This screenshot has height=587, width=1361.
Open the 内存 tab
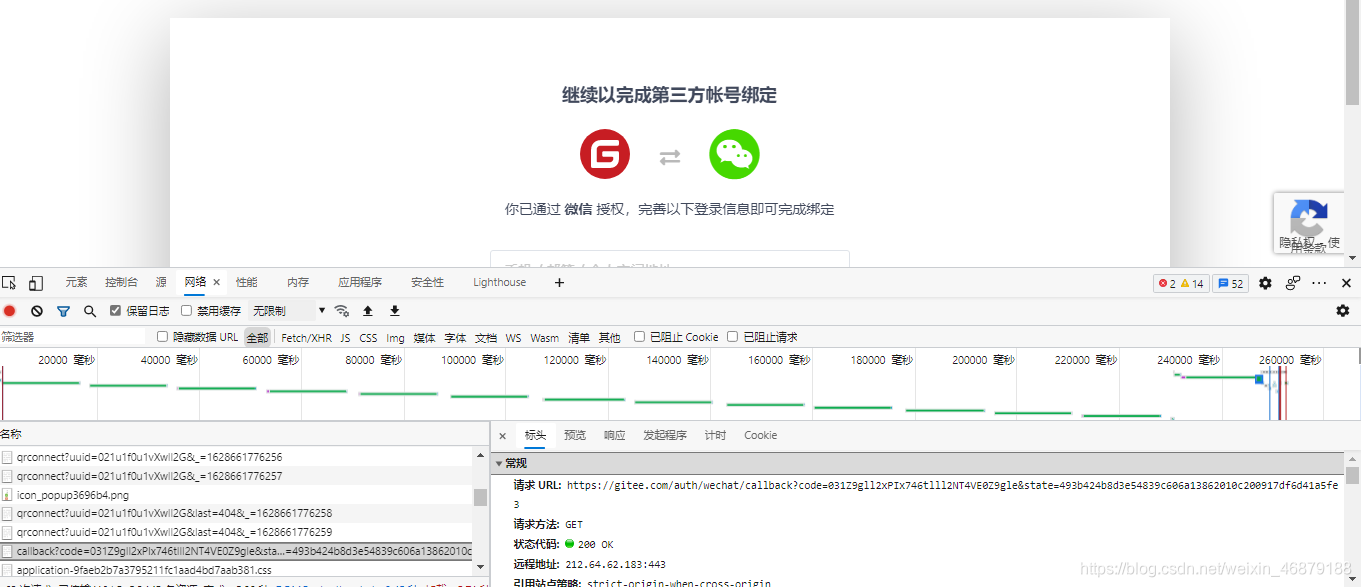pos(298,283)
